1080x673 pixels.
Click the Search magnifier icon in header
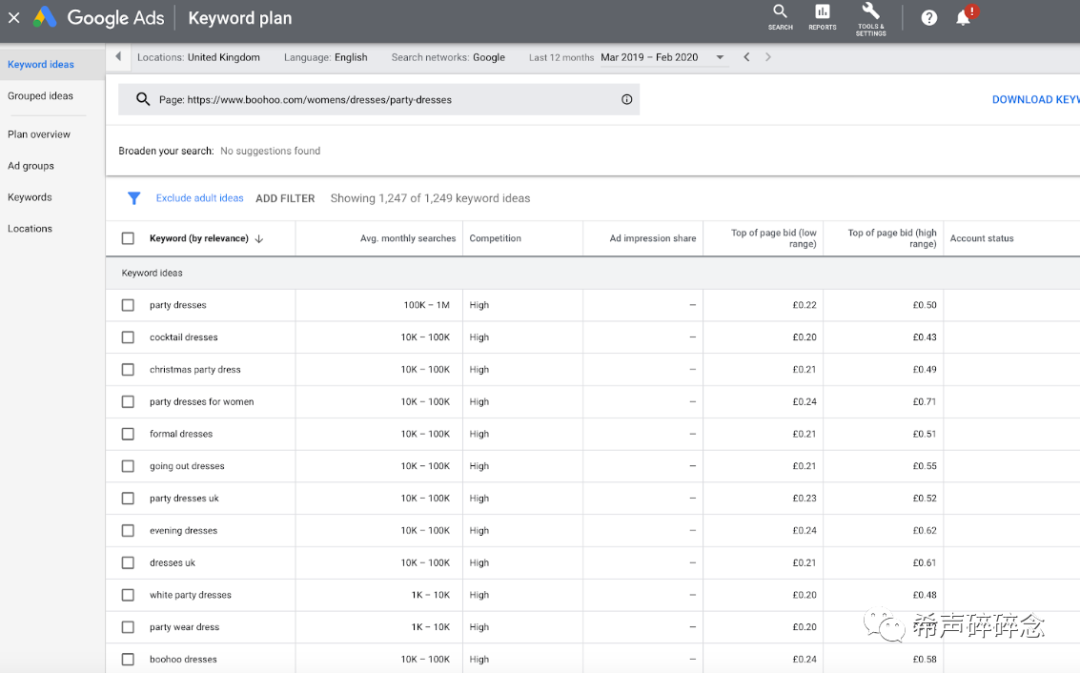(780, 13)
